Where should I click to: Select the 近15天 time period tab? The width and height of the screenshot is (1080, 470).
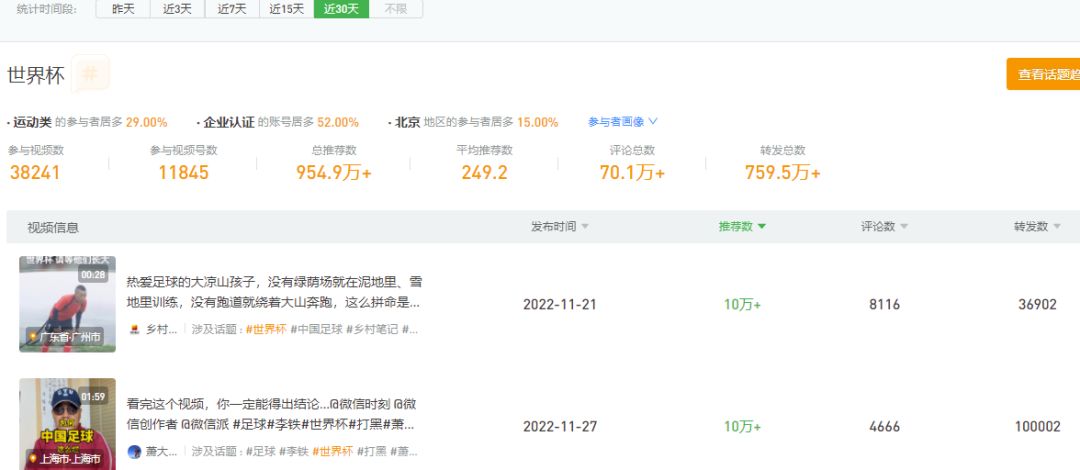pos(286,9)
